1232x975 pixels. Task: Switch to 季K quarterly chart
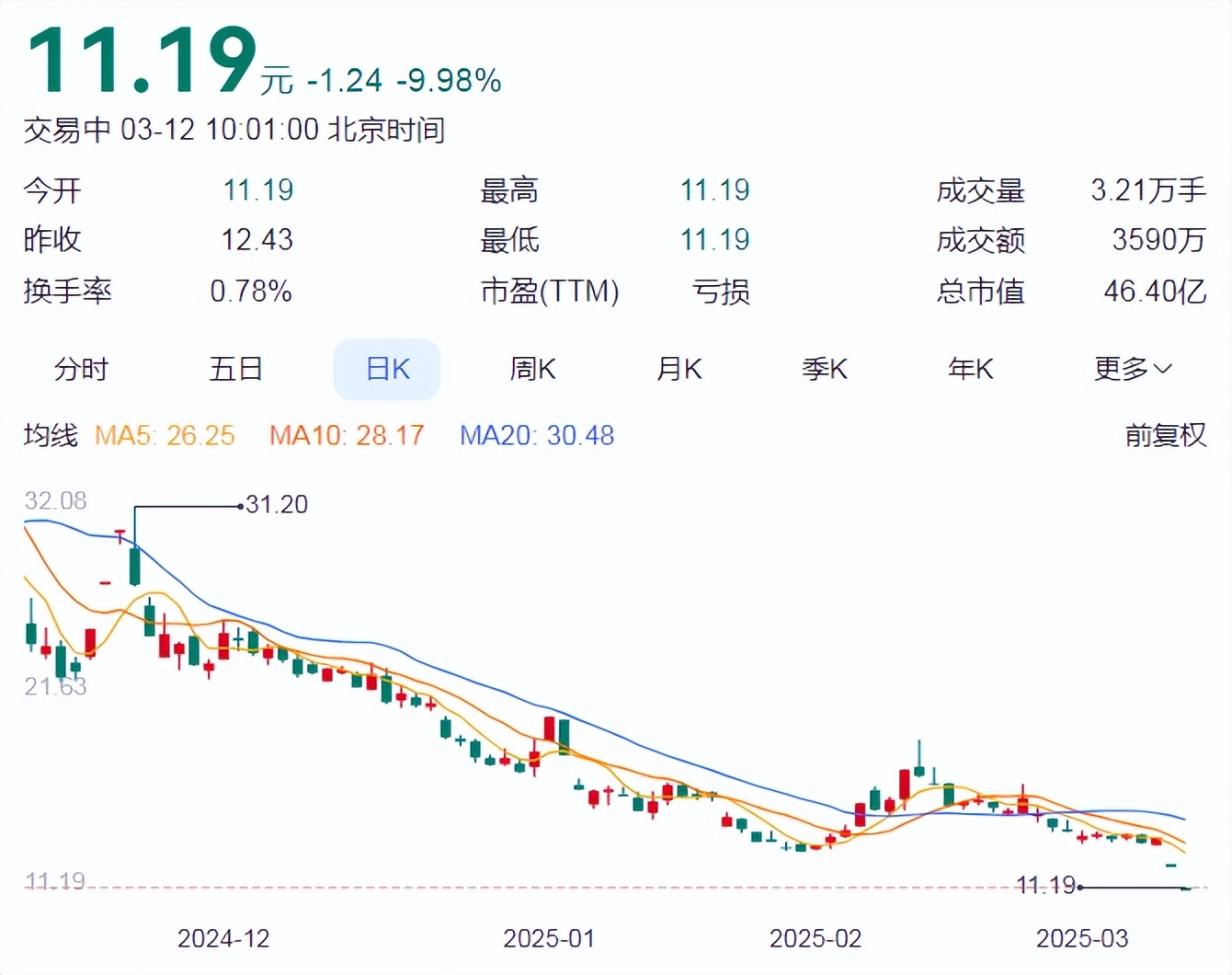825,370
